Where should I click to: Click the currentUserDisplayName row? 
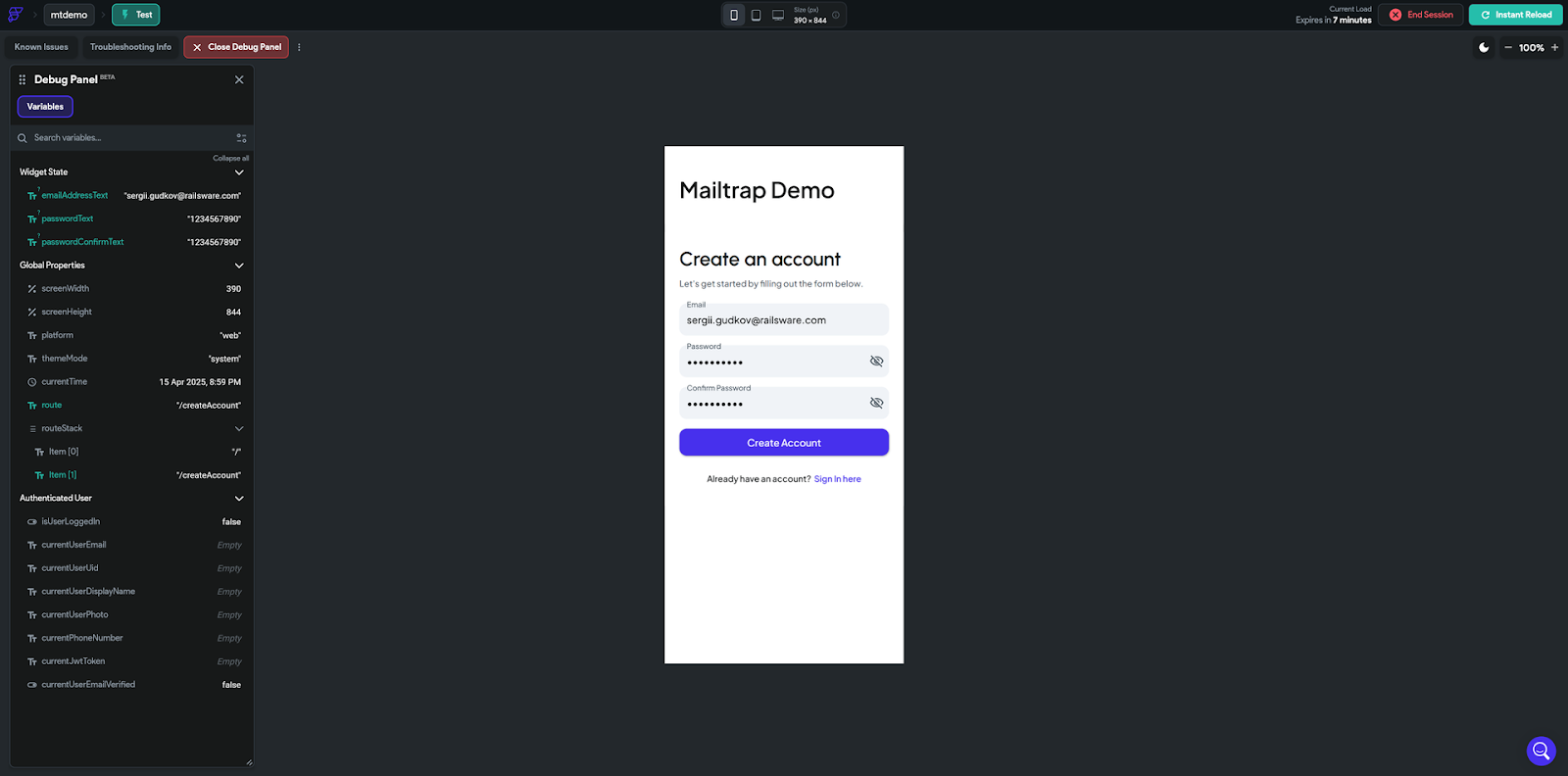(133, 592)
